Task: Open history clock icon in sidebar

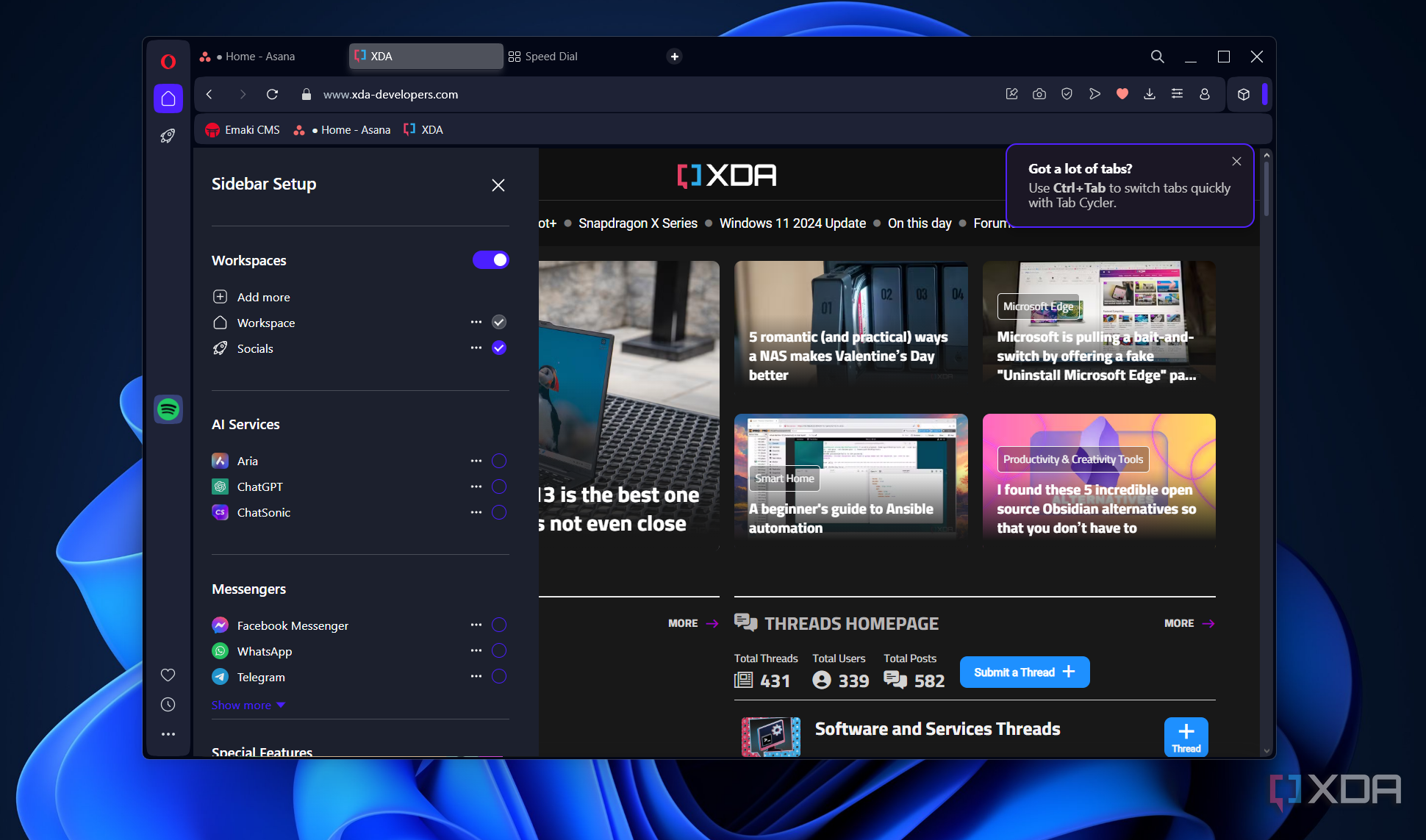Action: click(168, 705)
